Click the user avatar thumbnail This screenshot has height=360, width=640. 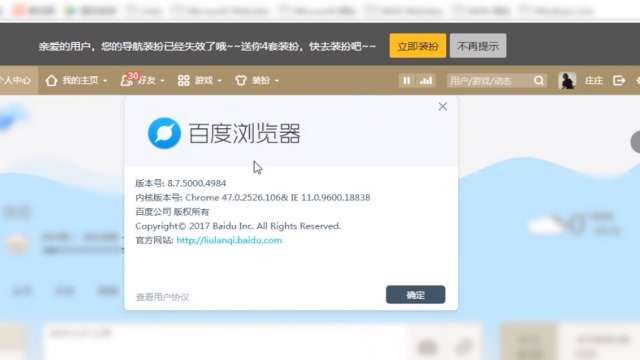tap(567, 80)
